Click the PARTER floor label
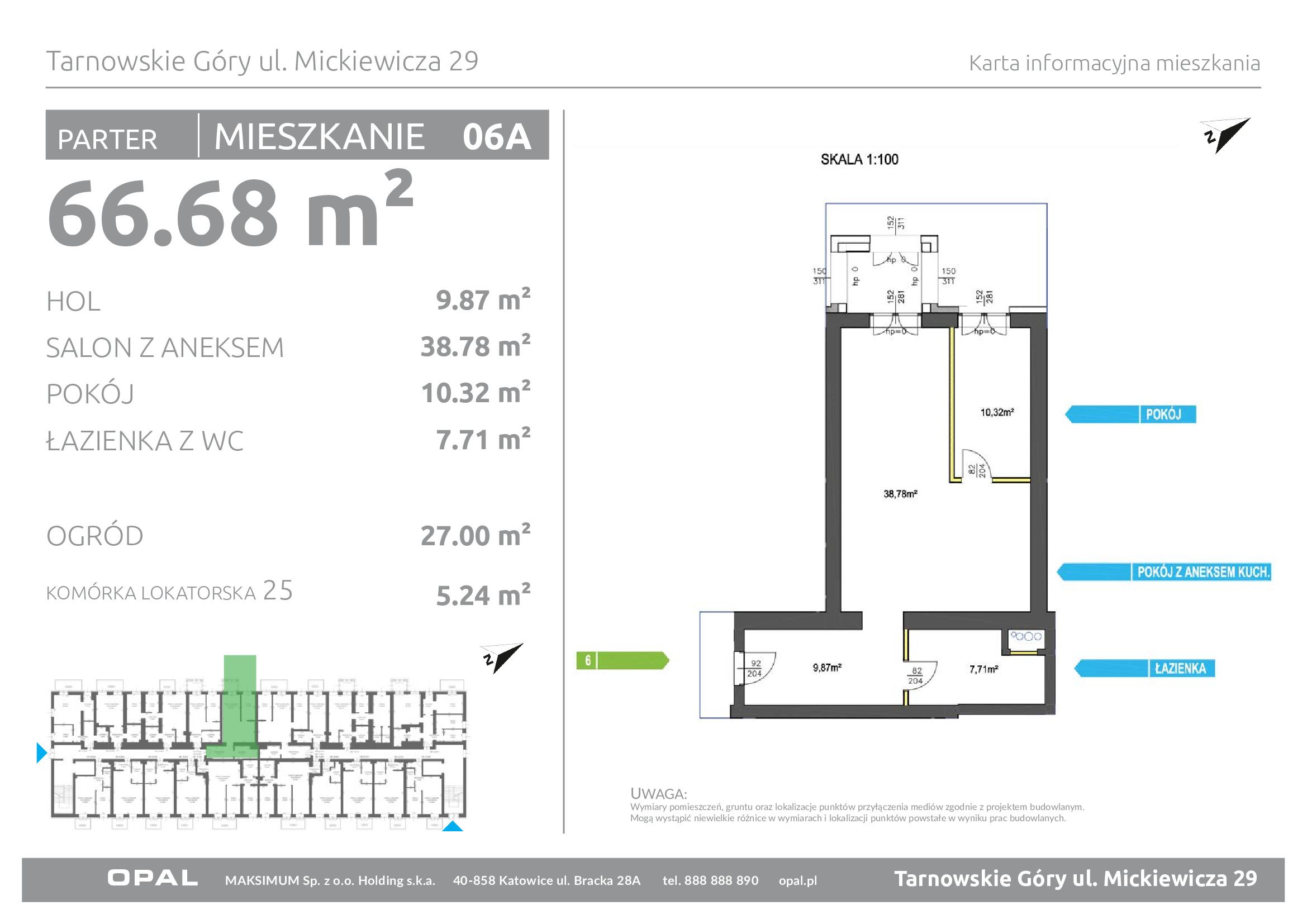The width and height of the screenshot is (1307, 924). coord(108,140)
